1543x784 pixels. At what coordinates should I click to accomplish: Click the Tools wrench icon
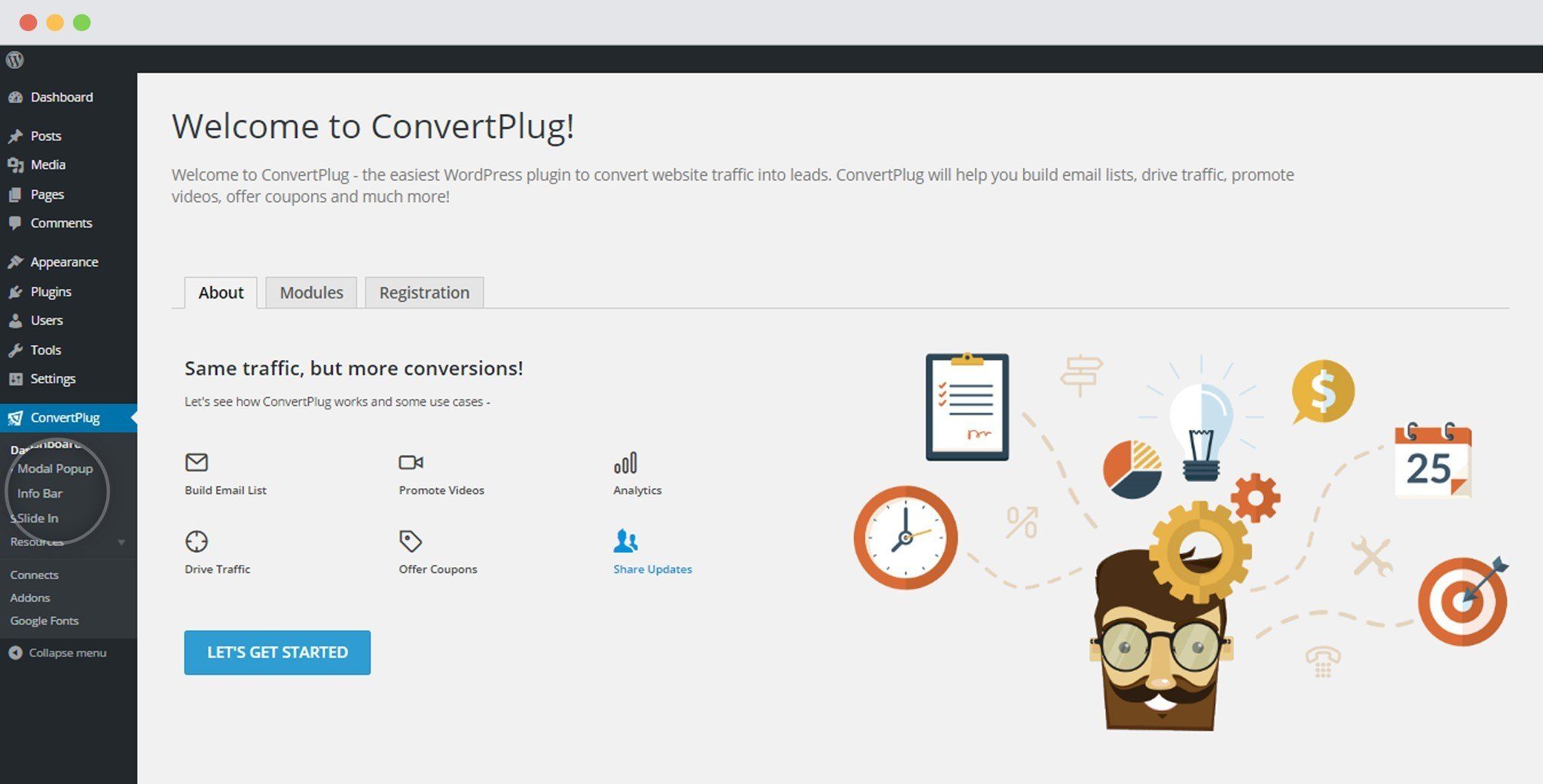(15, 350)
